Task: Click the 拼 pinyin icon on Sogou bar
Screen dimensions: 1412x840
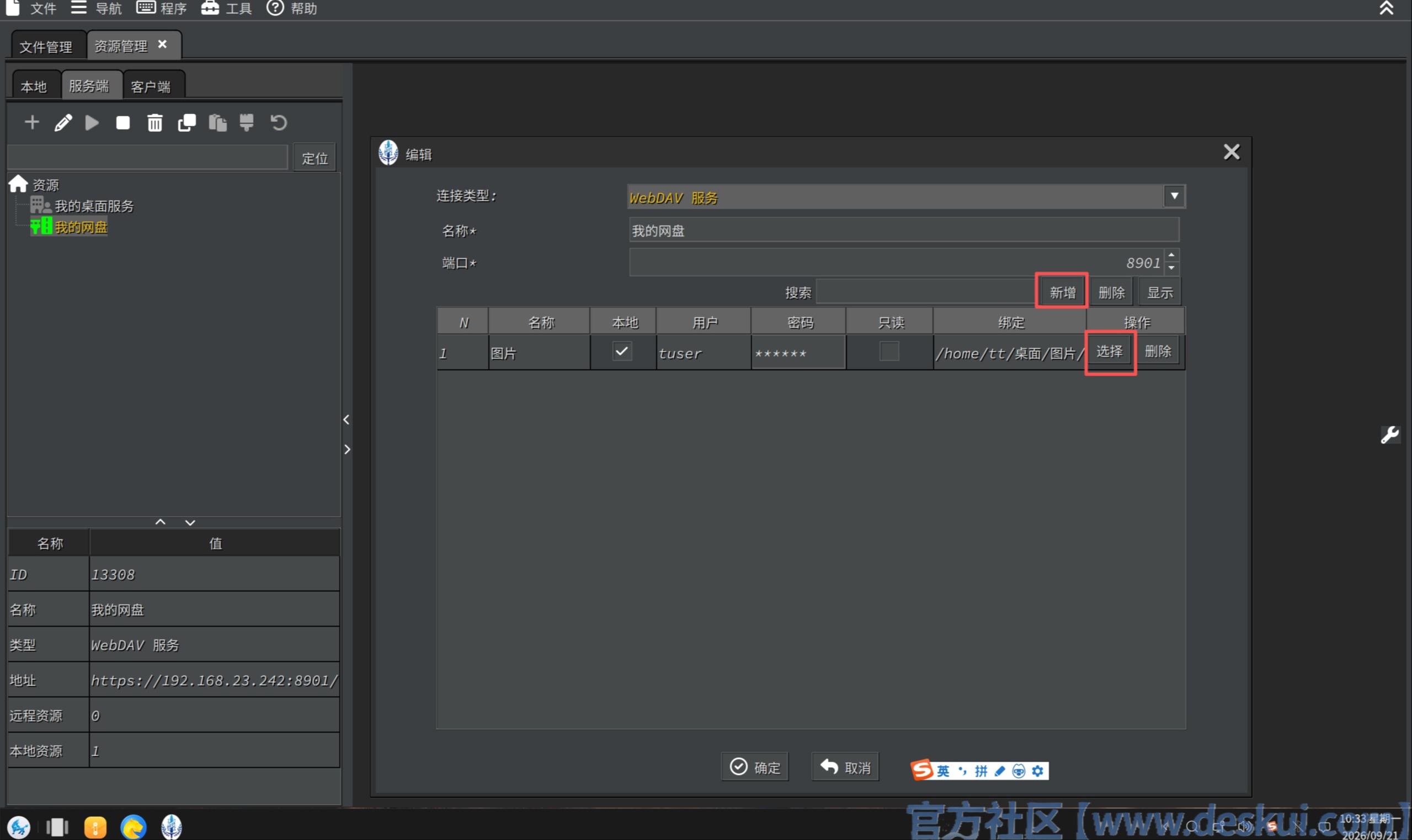Action: tap(981, 771)
